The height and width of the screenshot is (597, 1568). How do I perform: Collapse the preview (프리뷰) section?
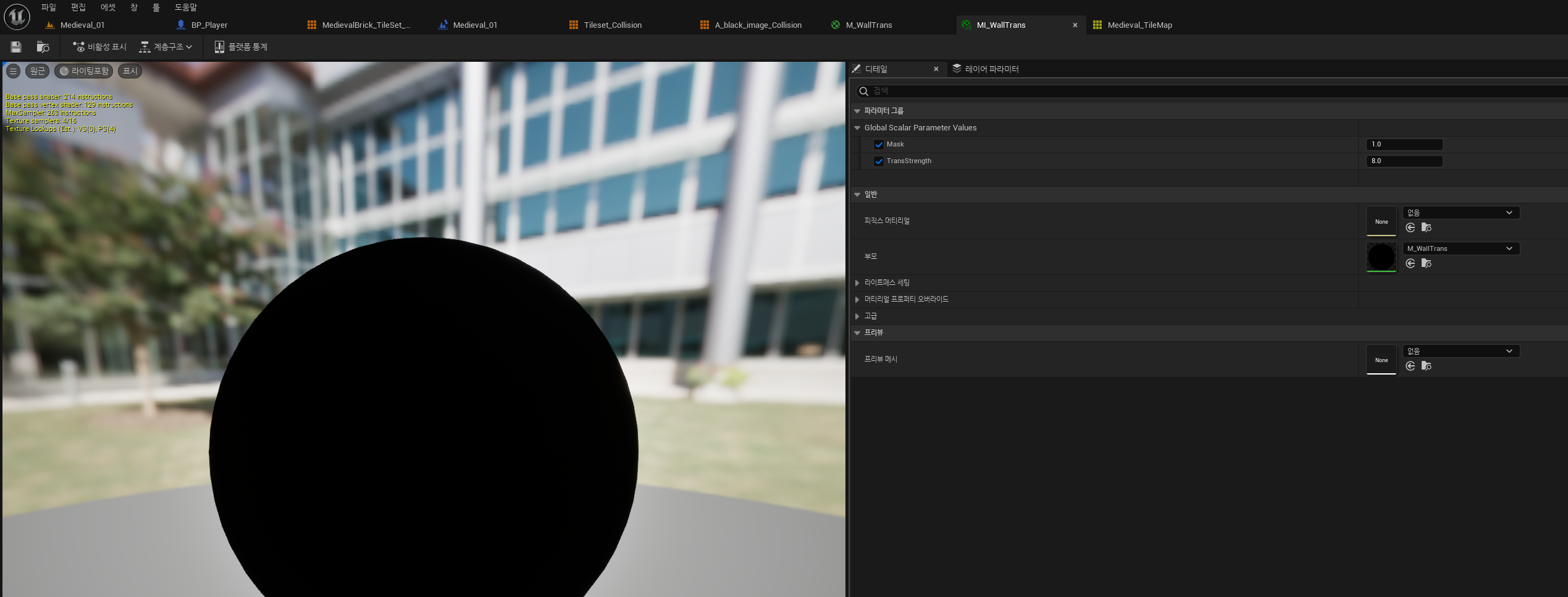[857, 333]
